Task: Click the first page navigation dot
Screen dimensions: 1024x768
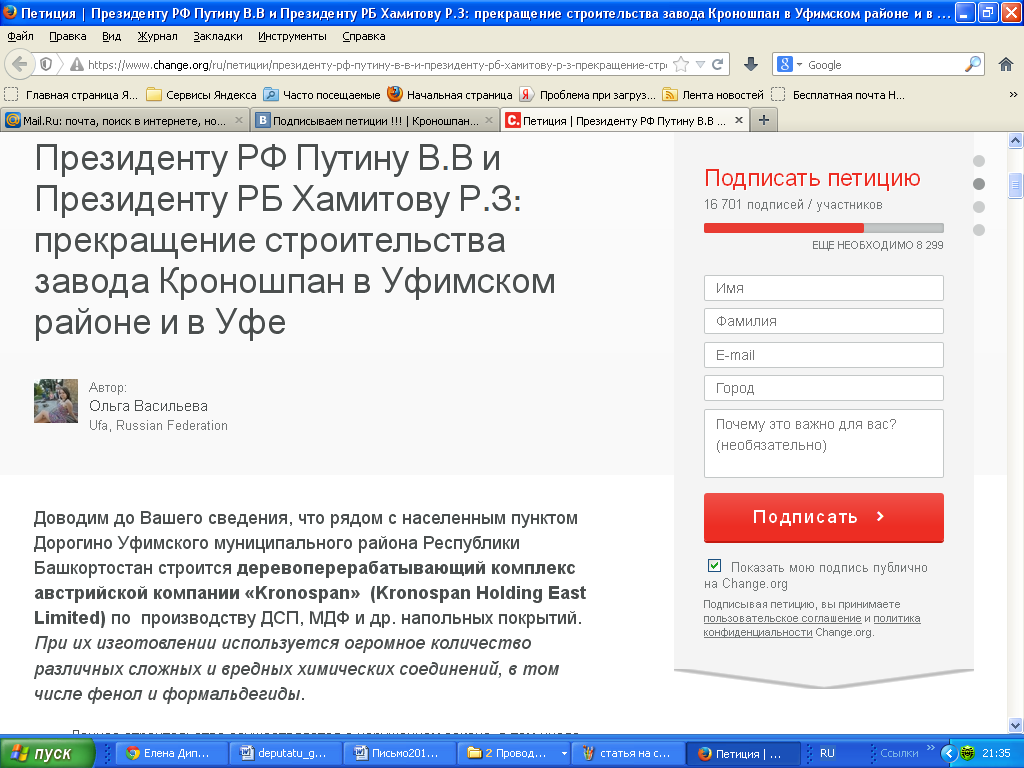Action: (979, 161)
